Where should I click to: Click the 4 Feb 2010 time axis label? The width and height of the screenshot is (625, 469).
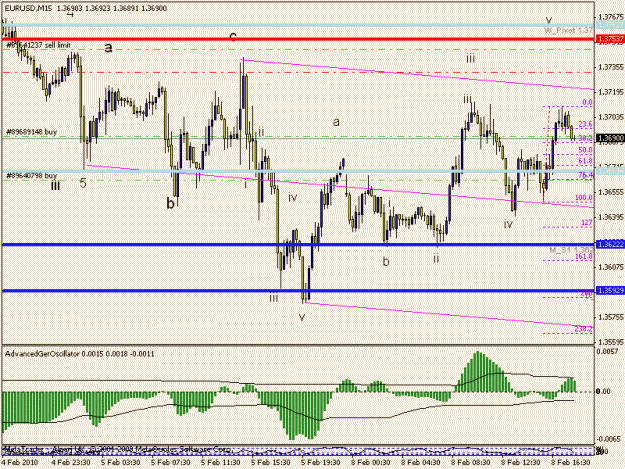[x=20, y=462]
